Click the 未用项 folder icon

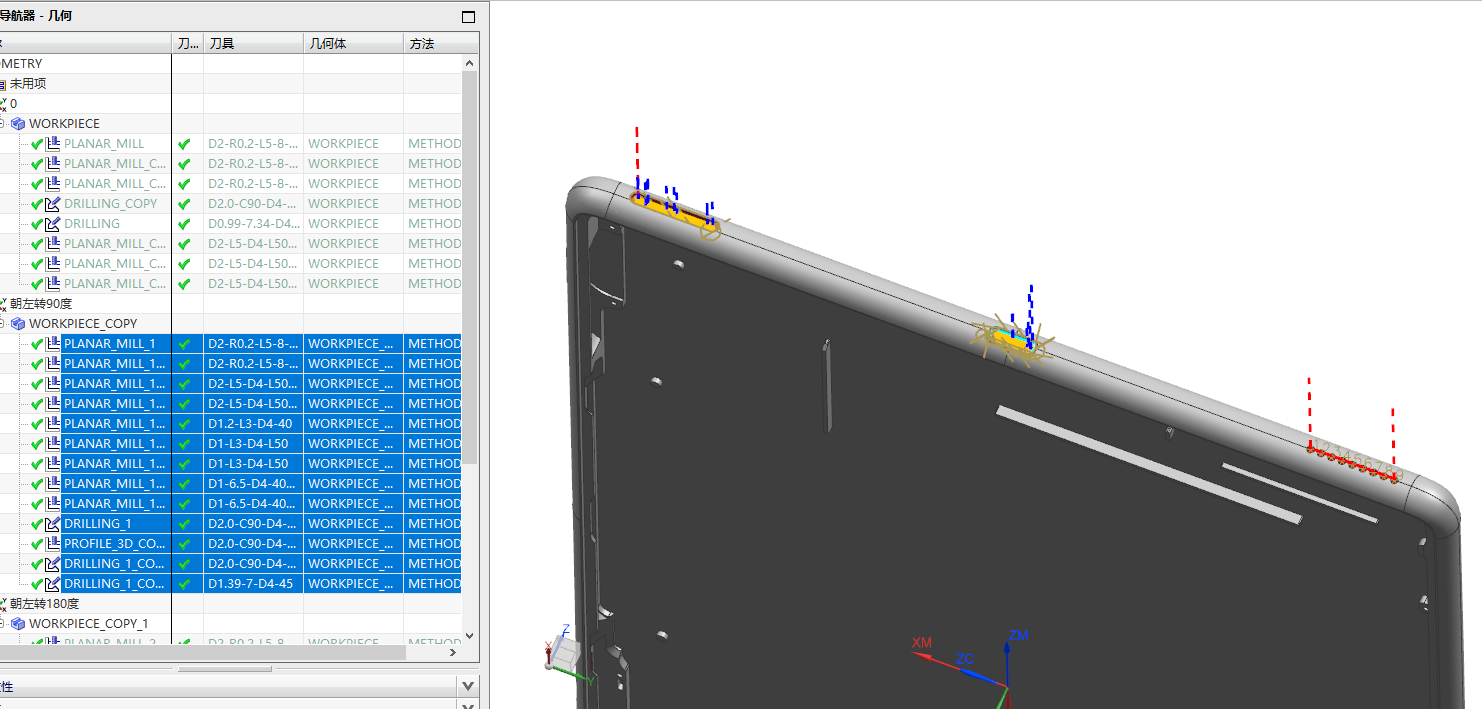(3, 84)
